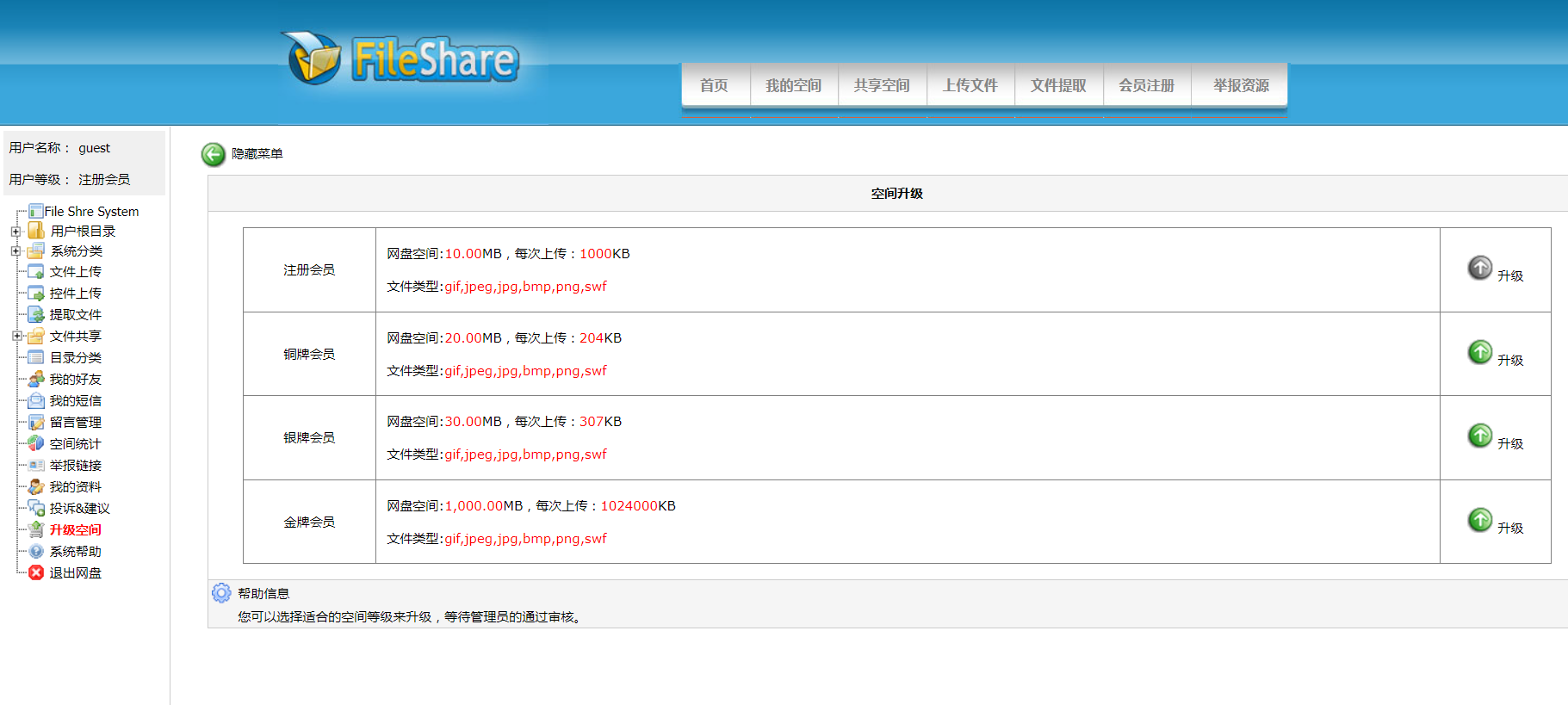The width and height of the screenshot is (1568, 705).
Task: Click 升级 text link for 金牌会员
Action: 1510,529
